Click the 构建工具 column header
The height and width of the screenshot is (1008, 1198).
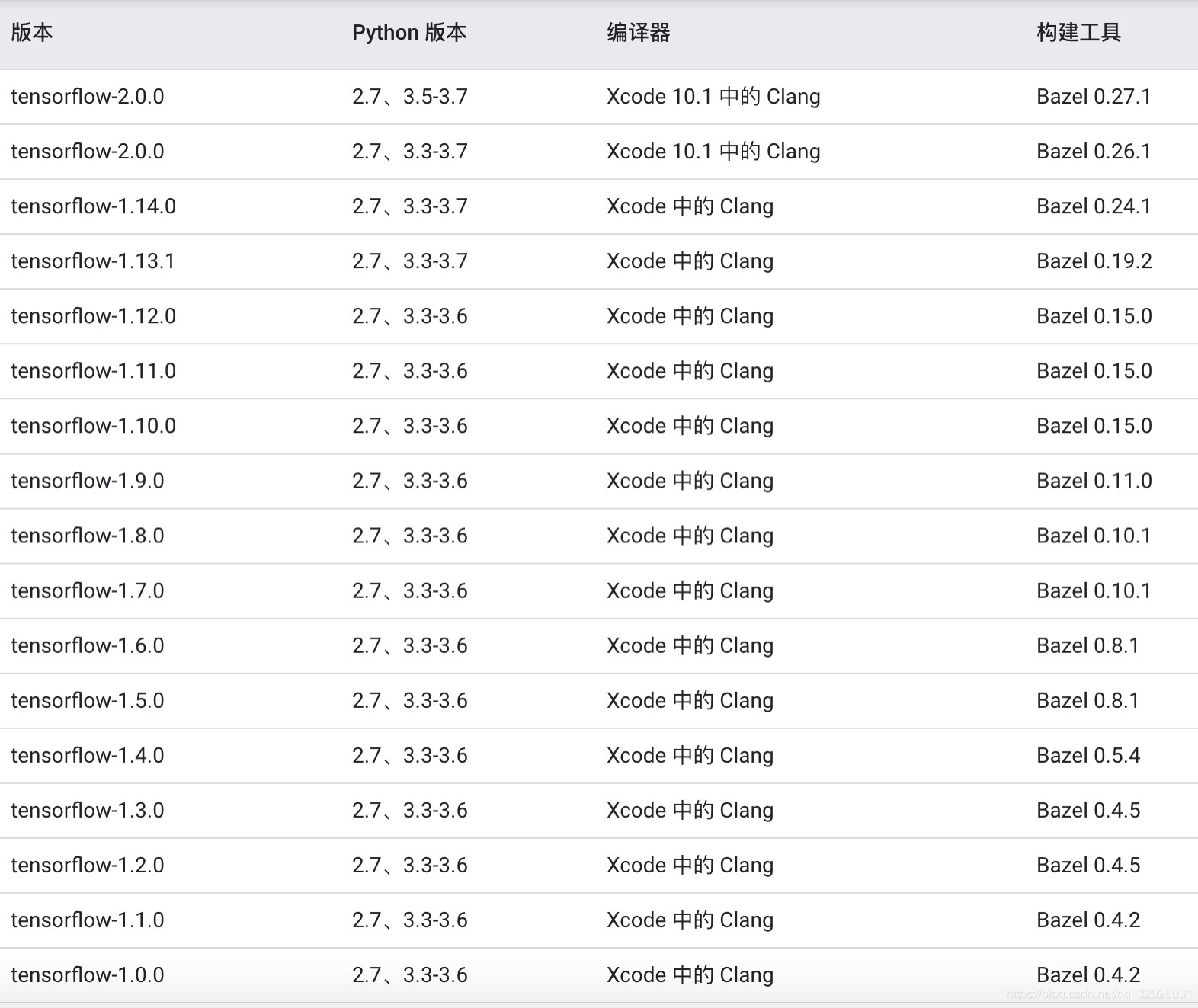click(x=1078, y=32)
